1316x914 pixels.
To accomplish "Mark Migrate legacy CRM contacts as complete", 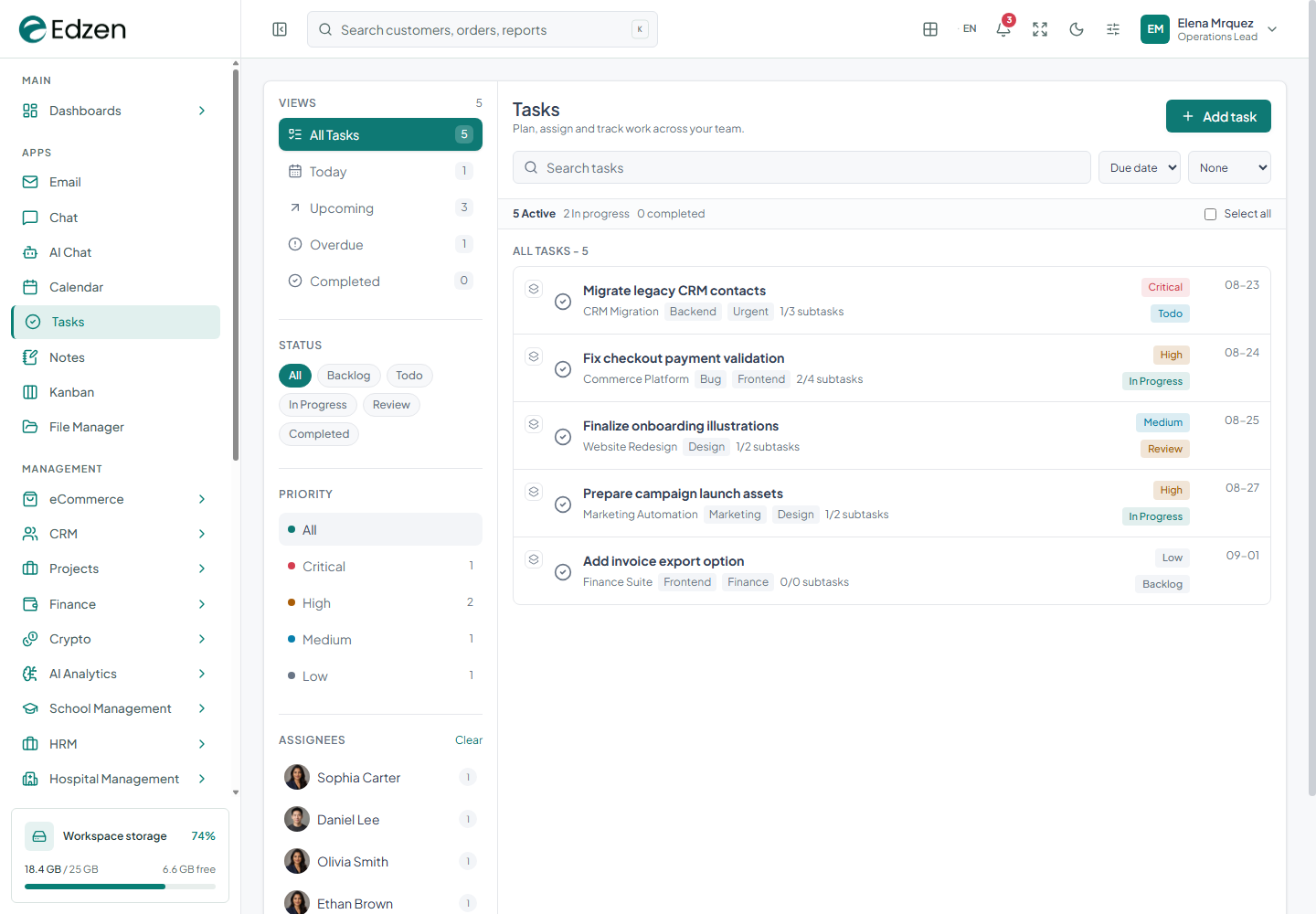I will [563, 302].
